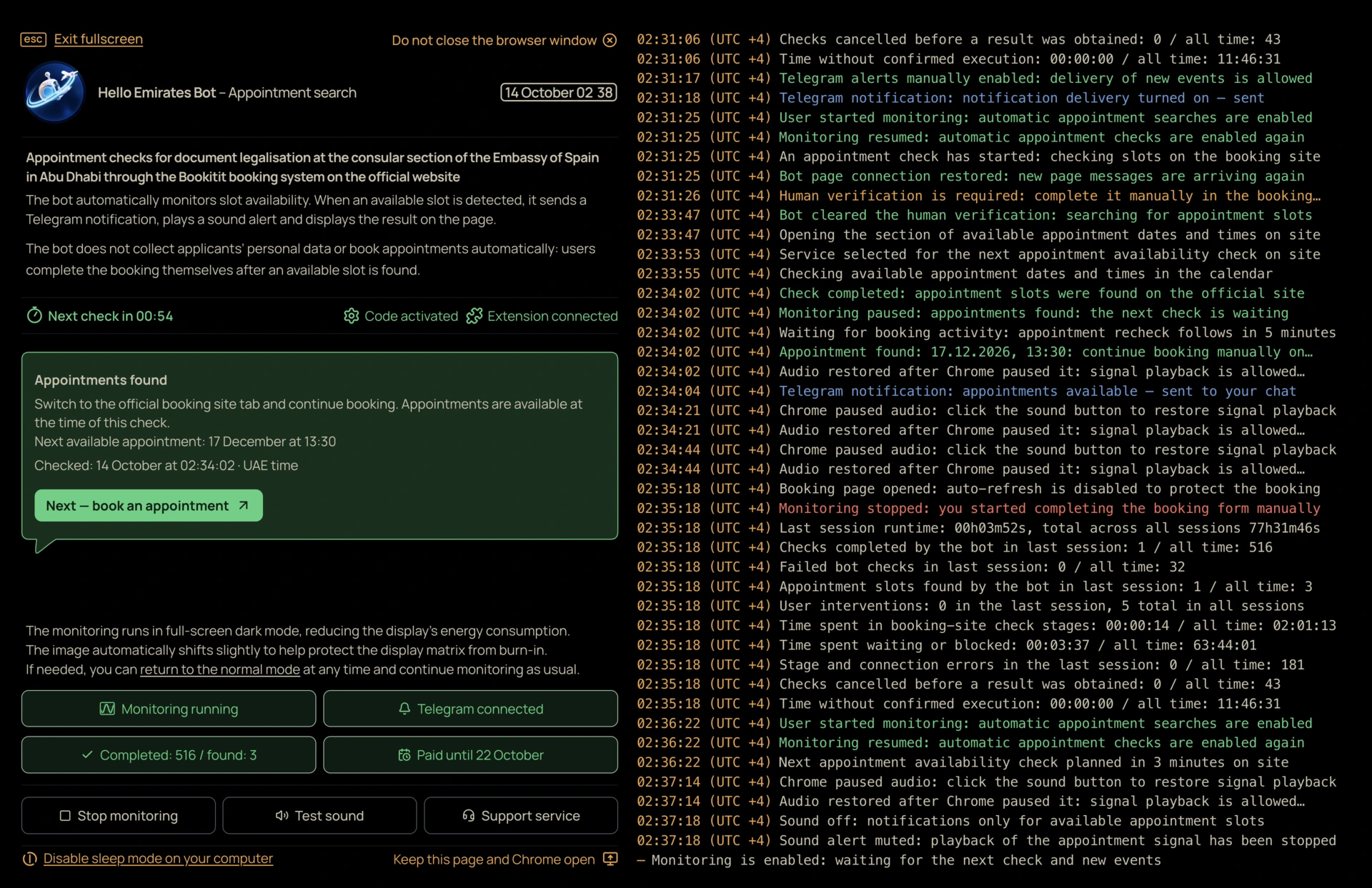Click log line Telegram notification: appointments available
The height and width of the screenshot is (888, 1372).
[x=966, y=391]
